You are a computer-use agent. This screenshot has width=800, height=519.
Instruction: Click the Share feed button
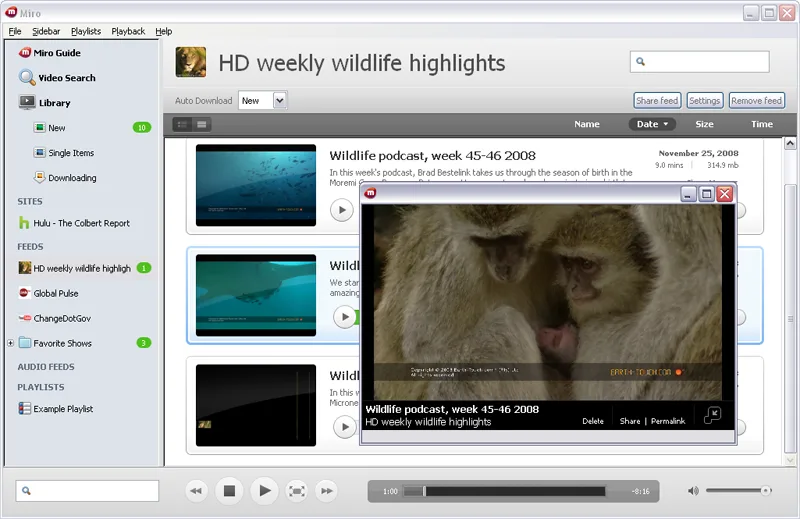pos(657,101)
